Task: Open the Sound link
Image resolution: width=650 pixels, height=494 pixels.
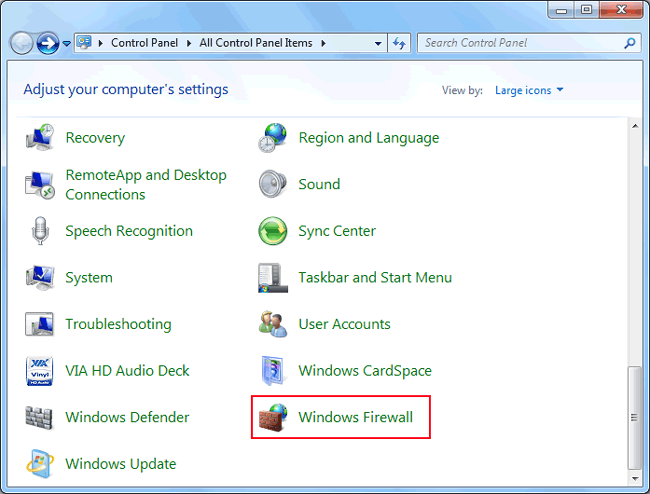Action: pos(319,184)
